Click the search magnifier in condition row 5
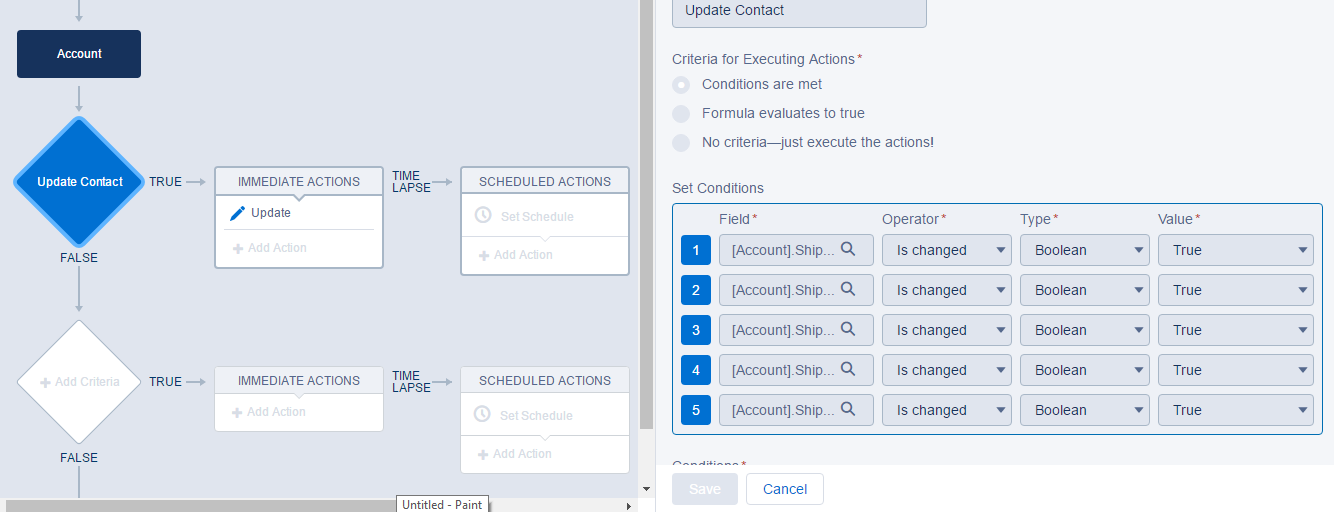The width and height of the screenshot is (1334, 512). coord(848,409)
